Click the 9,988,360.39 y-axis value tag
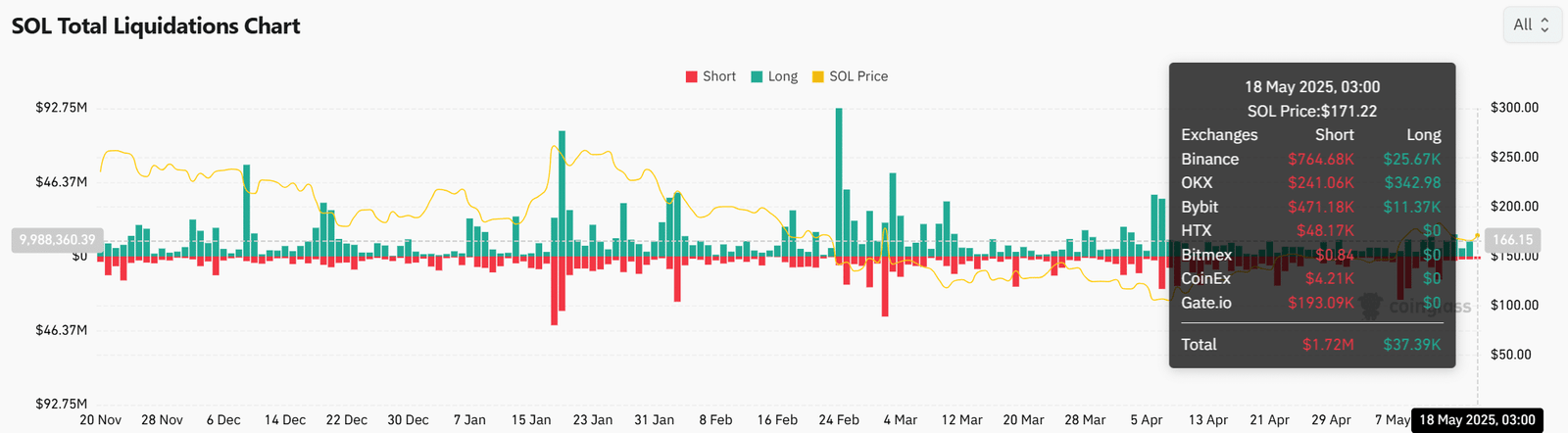The image size is (1568, 433). click(57, 240)
